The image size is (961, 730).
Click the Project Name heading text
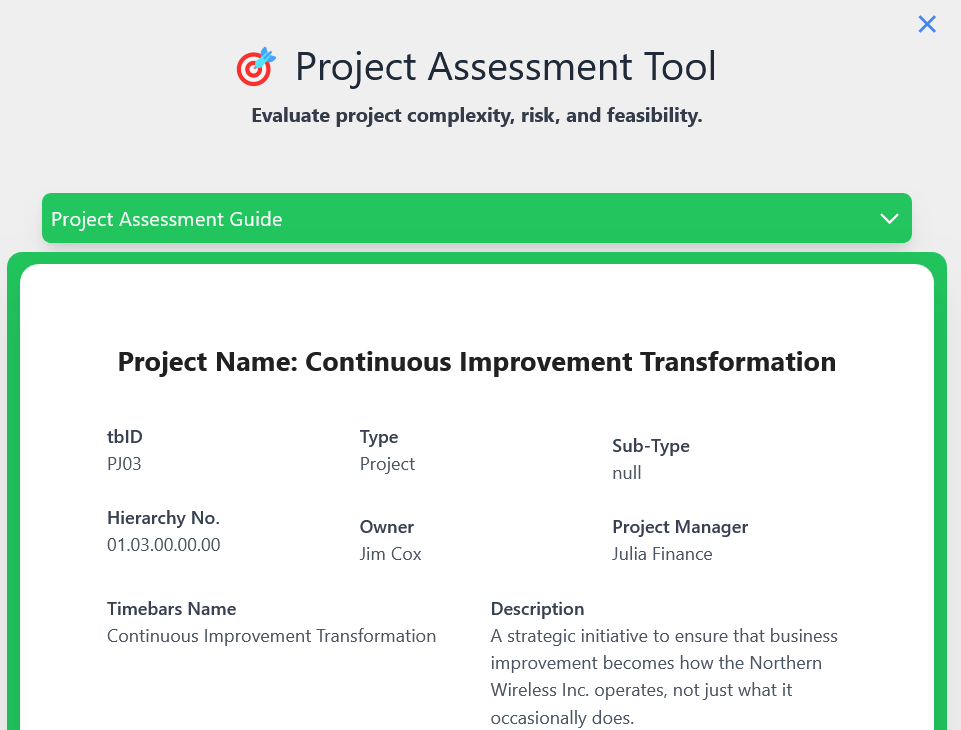pyautogui.click(x=477, y=362)
